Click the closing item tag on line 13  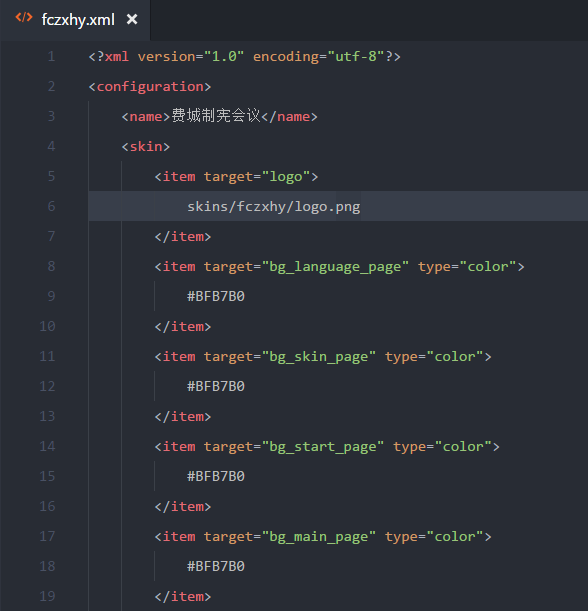(x=183, y=417)
